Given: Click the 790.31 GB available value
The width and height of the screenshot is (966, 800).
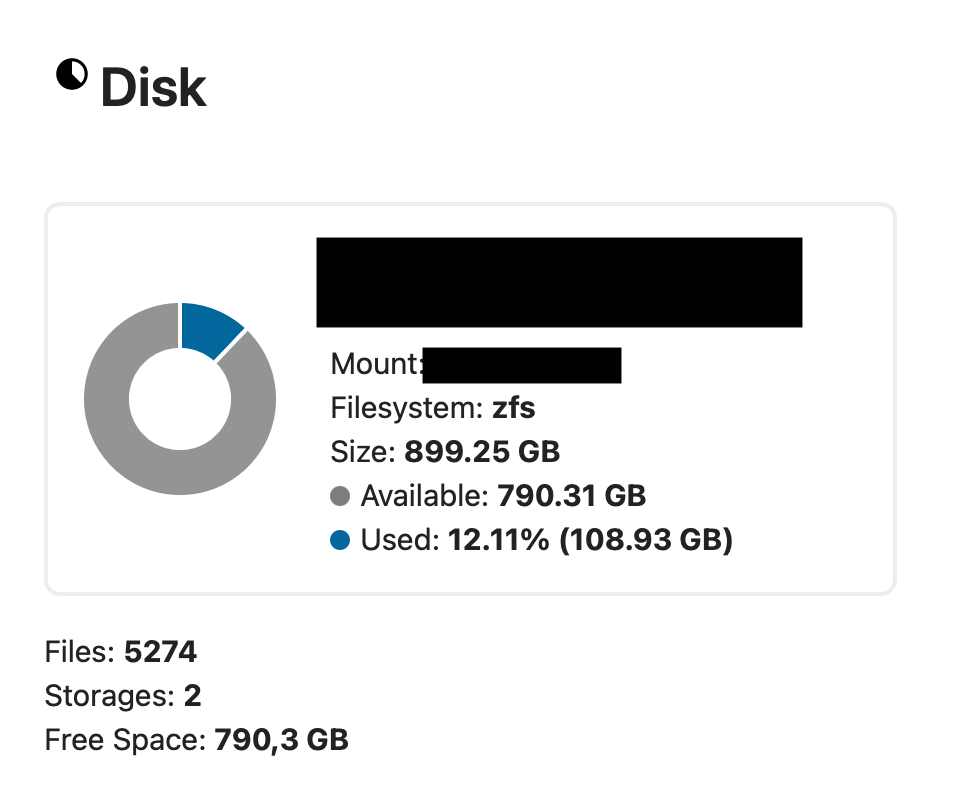Looking at the screenshot, I should [x=571, y=495].
